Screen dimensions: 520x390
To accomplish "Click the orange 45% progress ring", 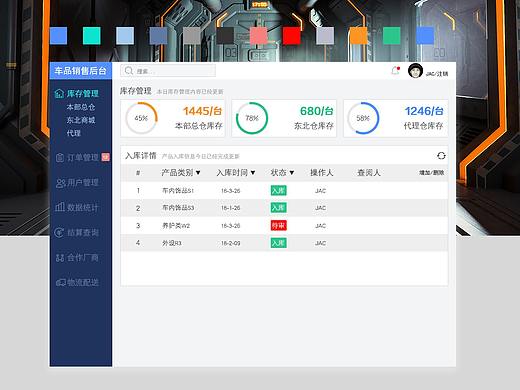I will click(x=141, y=118).
